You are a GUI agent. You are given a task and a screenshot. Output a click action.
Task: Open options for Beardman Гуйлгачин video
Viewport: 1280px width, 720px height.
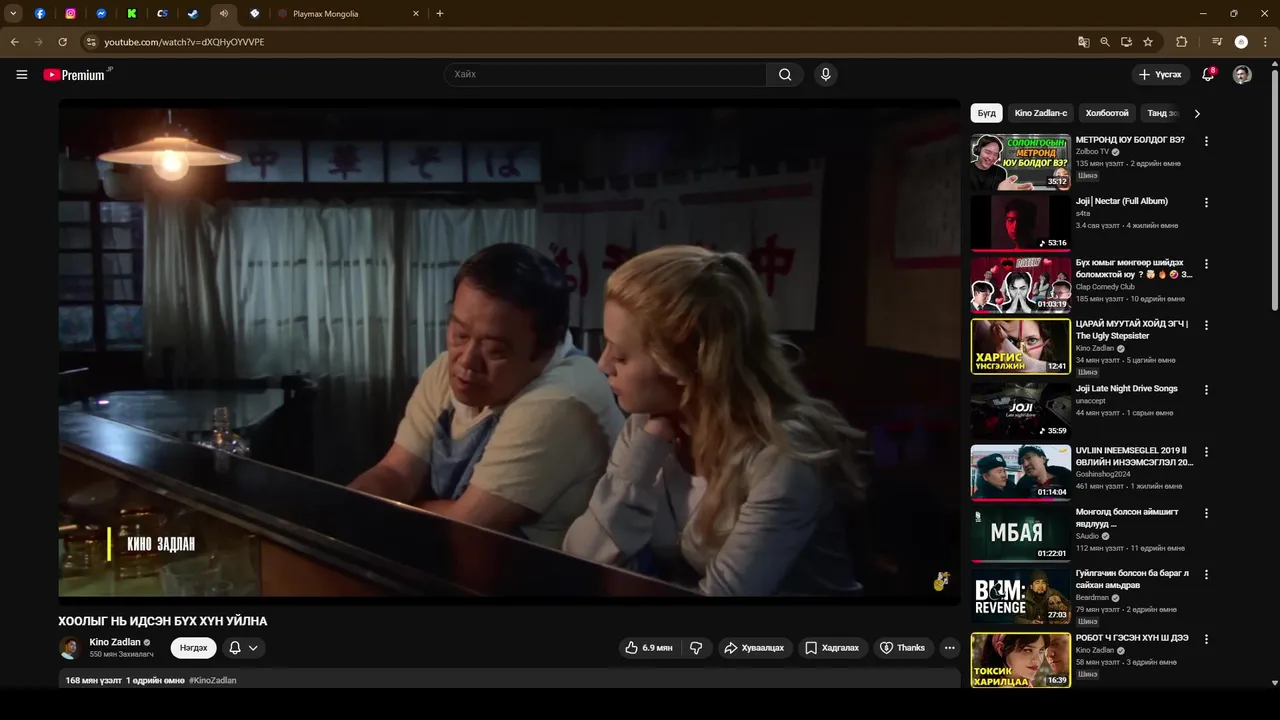tap(1206, 574)
